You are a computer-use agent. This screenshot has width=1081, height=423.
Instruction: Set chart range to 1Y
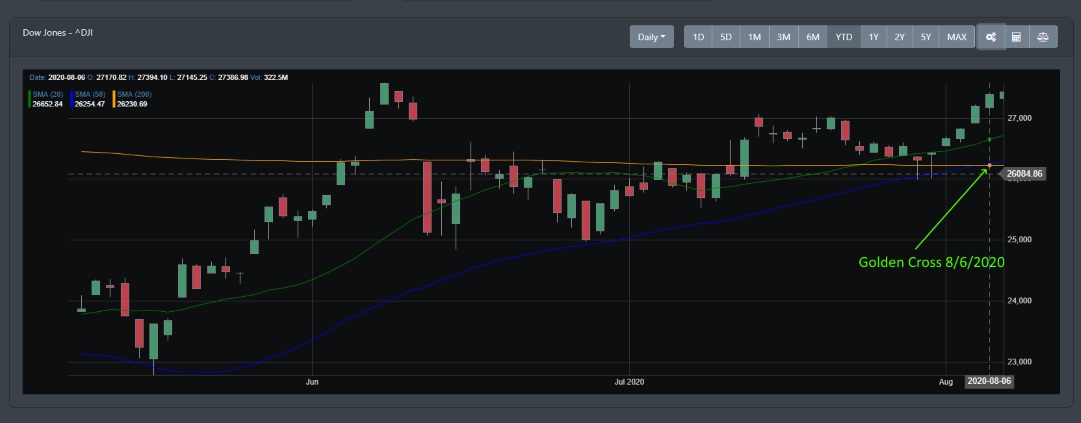point(873,37)
